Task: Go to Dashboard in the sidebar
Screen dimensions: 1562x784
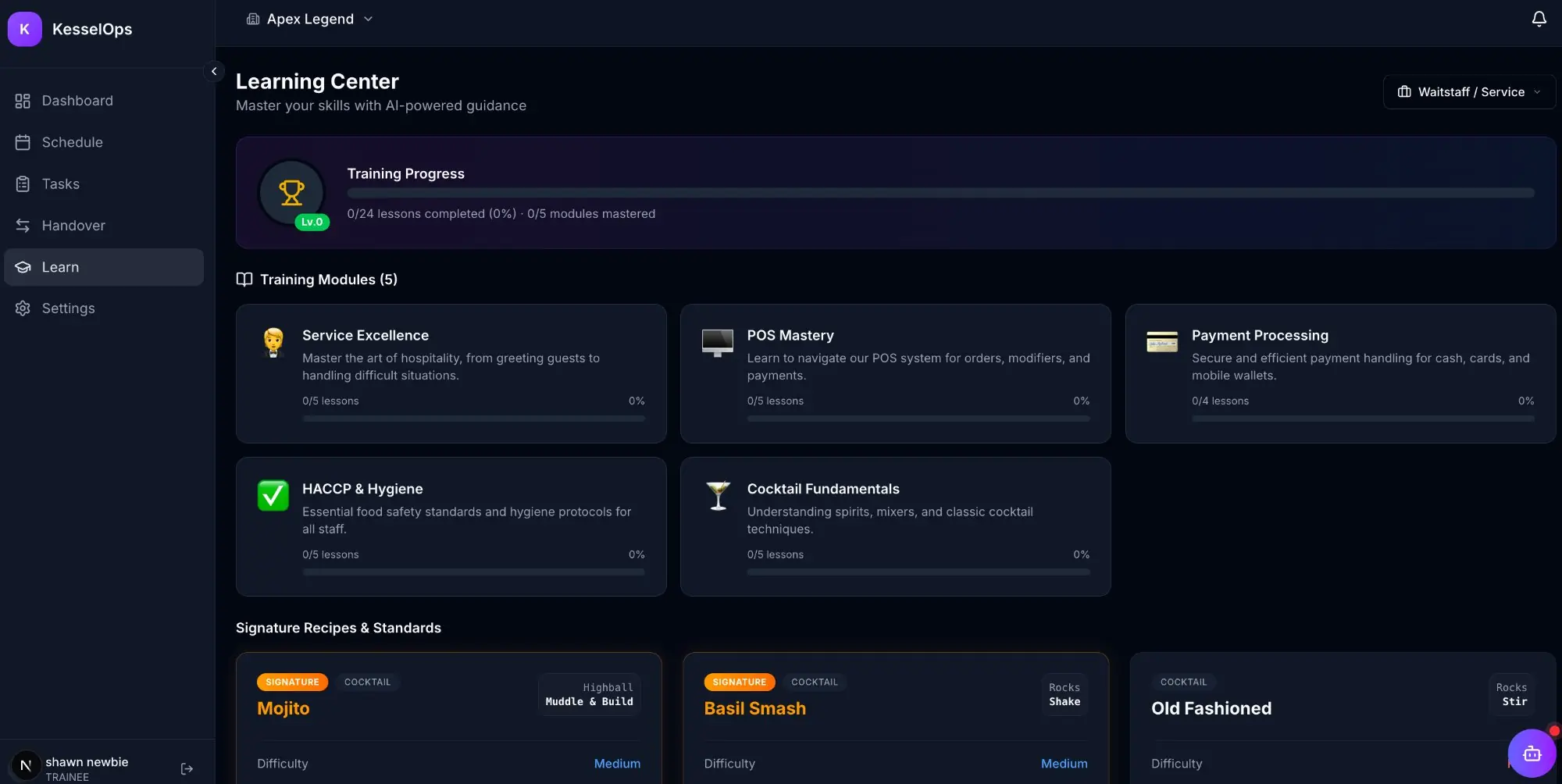Action: click(x=77, y=101)
